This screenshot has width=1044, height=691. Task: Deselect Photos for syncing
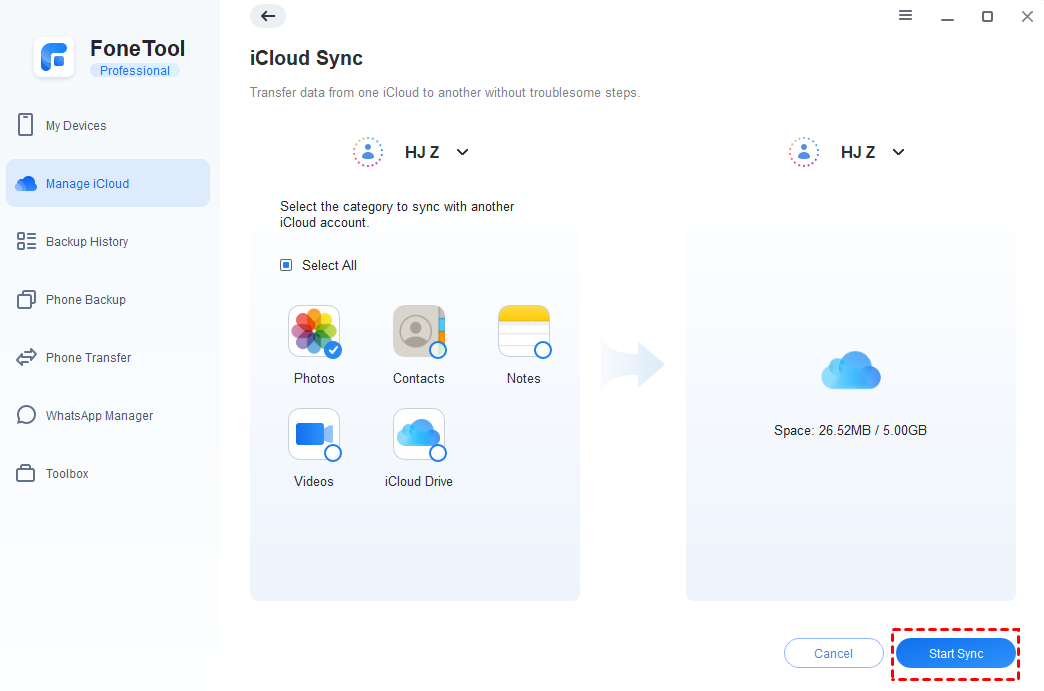pos(314,331)
